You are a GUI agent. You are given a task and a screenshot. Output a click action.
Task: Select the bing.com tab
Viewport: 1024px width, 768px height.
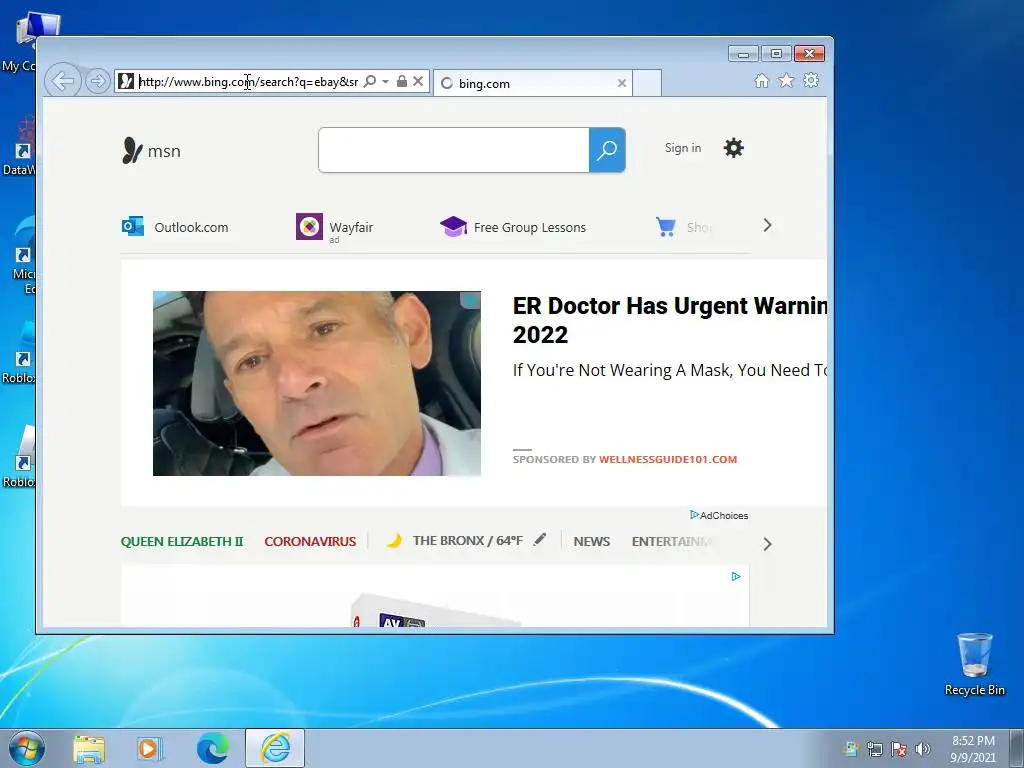532,83
